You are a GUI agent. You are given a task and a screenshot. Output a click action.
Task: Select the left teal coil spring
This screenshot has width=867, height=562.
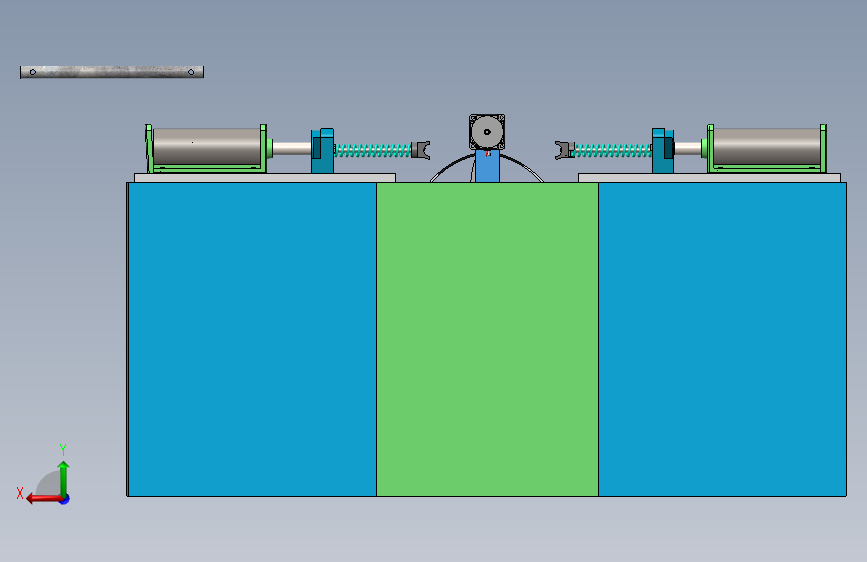coord(373,150)
